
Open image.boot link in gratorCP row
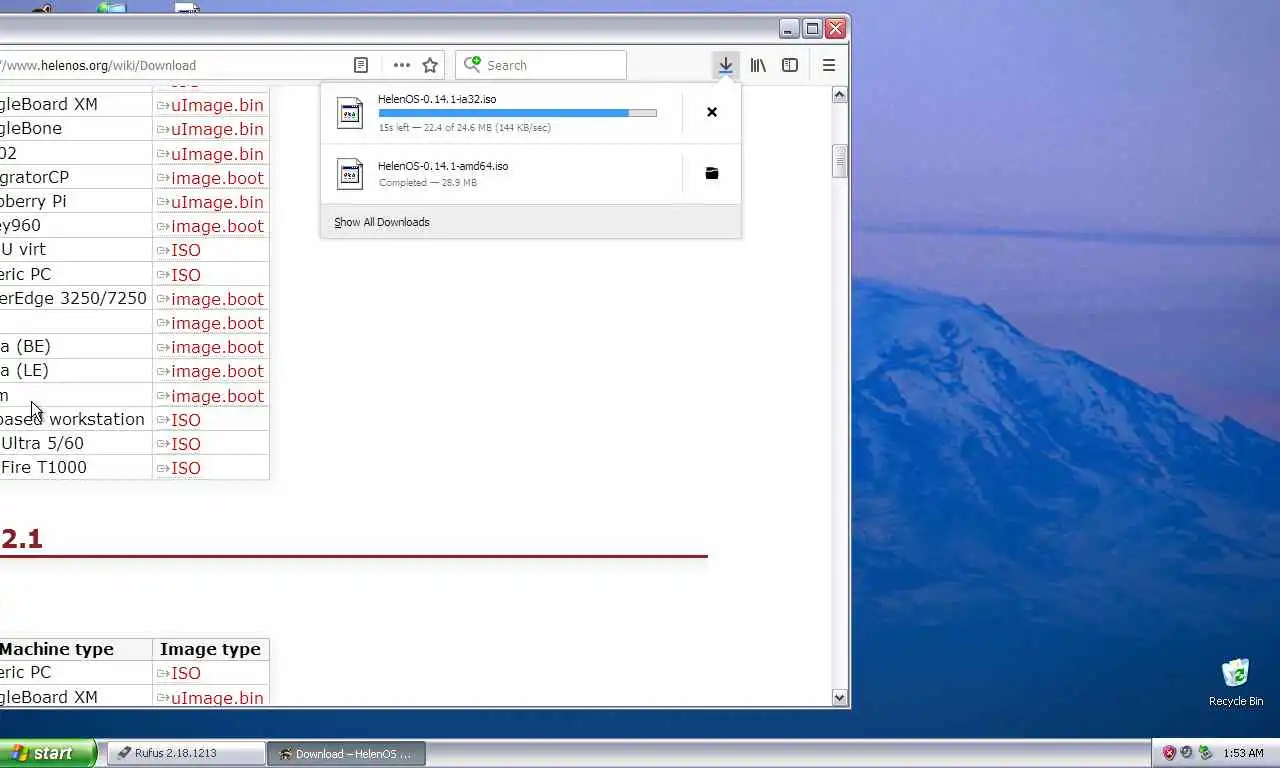coord(217,178)
